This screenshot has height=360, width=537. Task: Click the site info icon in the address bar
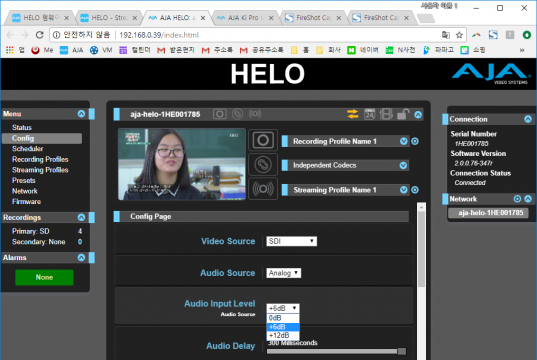pyautogui.click(x=57, y=35)
